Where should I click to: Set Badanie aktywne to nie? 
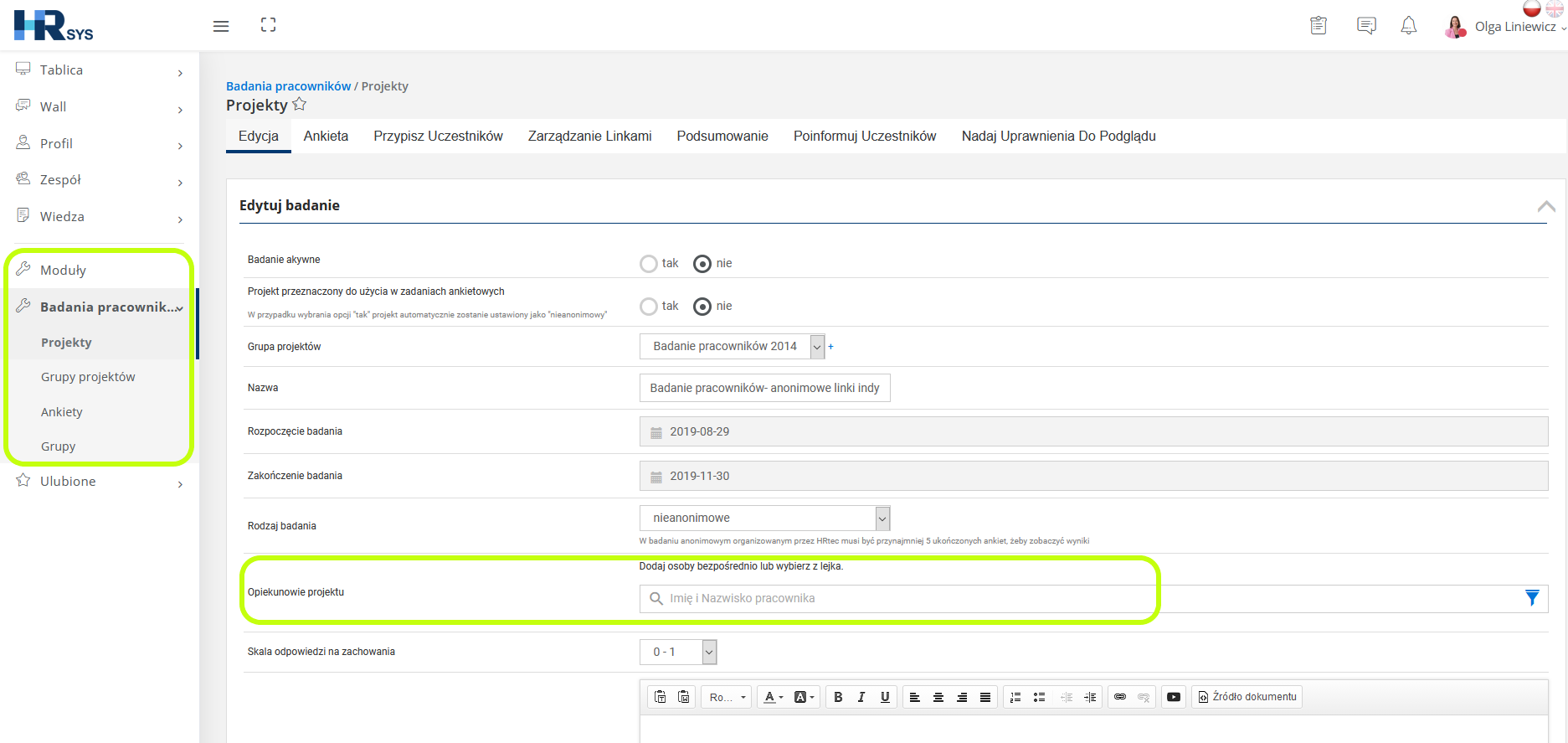[x=702, y=264]
